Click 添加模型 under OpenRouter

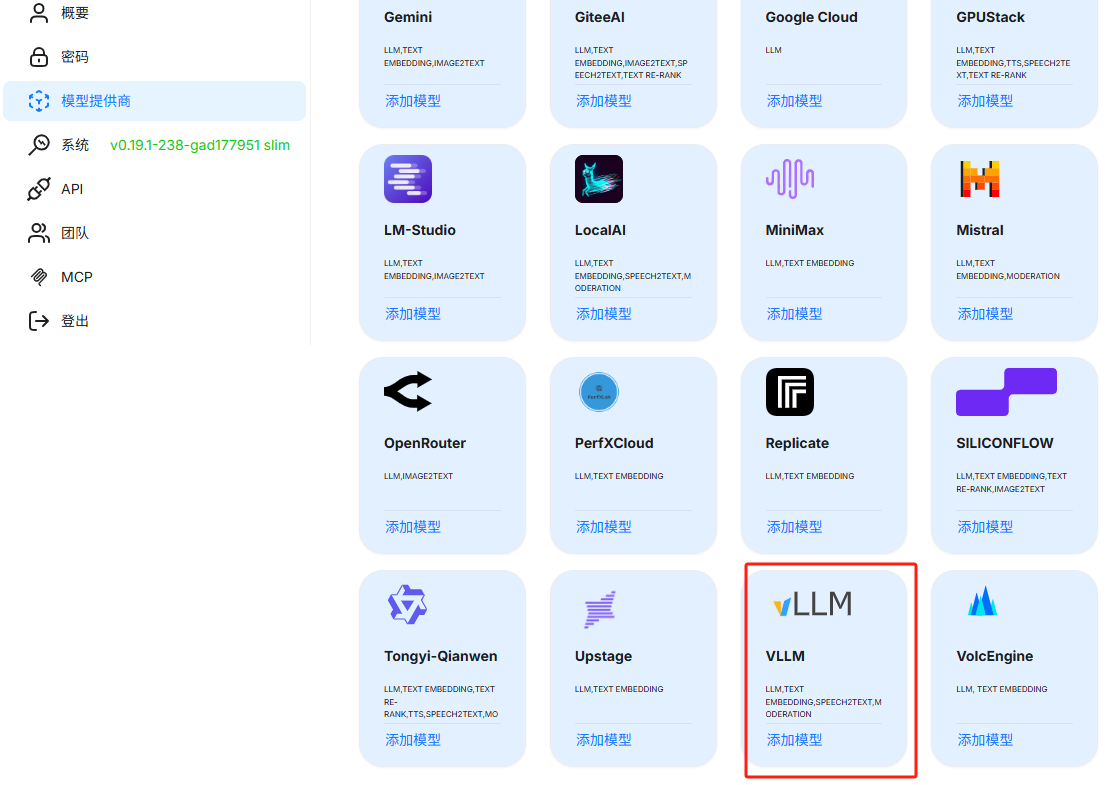point(413,527)
